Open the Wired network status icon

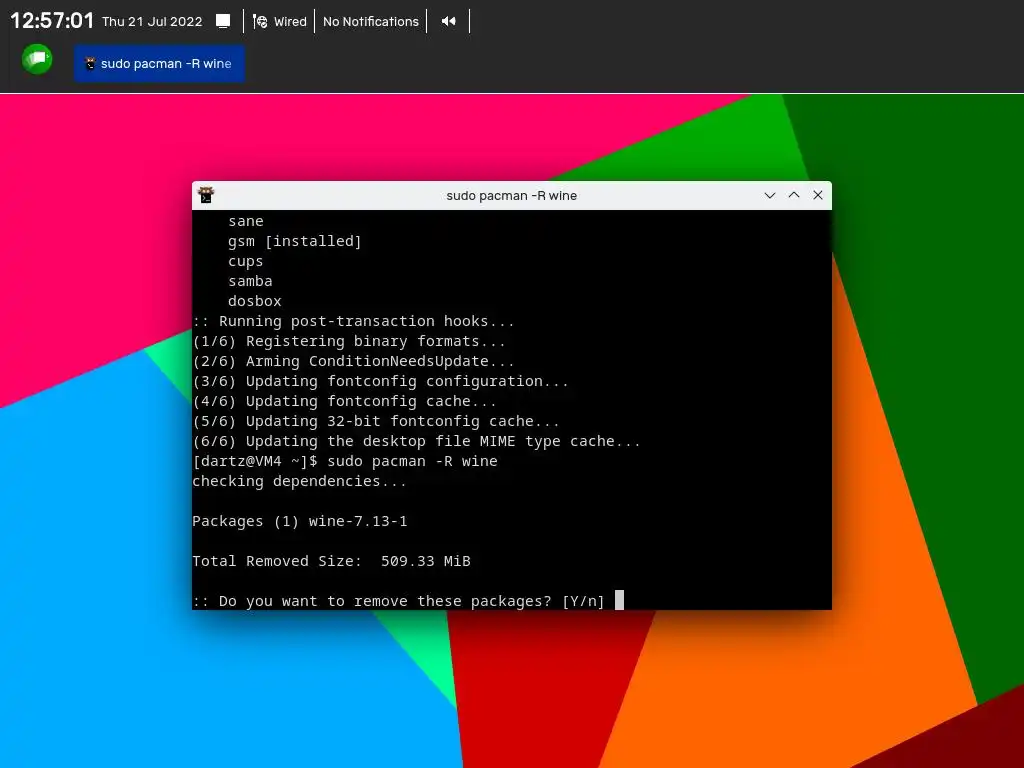[260, 22]
